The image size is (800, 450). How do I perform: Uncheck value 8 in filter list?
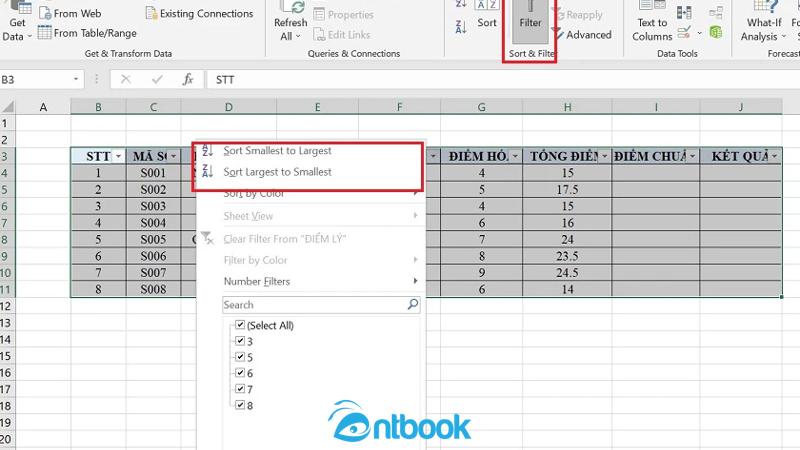tap(240, 405)
